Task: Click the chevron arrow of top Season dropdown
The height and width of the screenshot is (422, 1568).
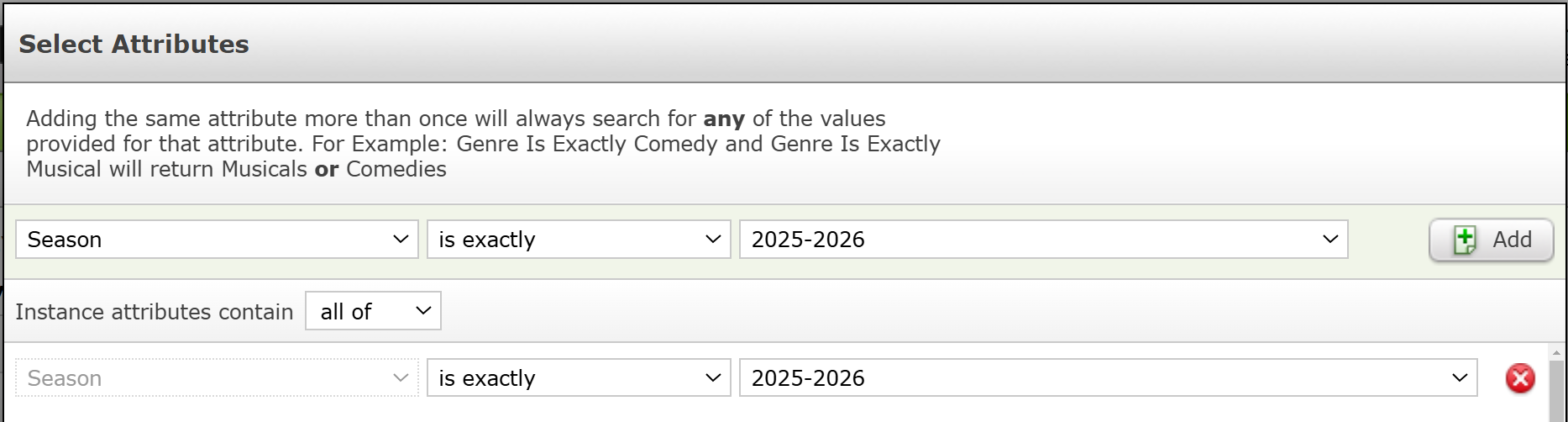Action: pos(401,240)
